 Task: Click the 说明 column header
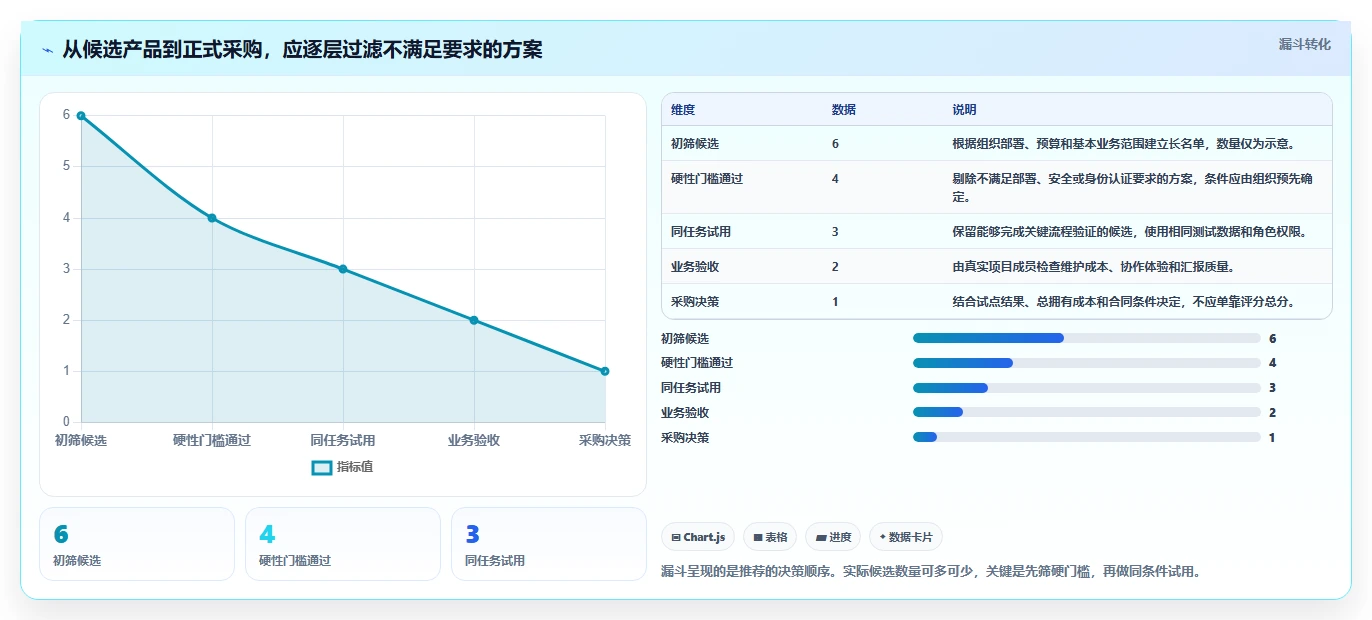click(x=965, y=110)
